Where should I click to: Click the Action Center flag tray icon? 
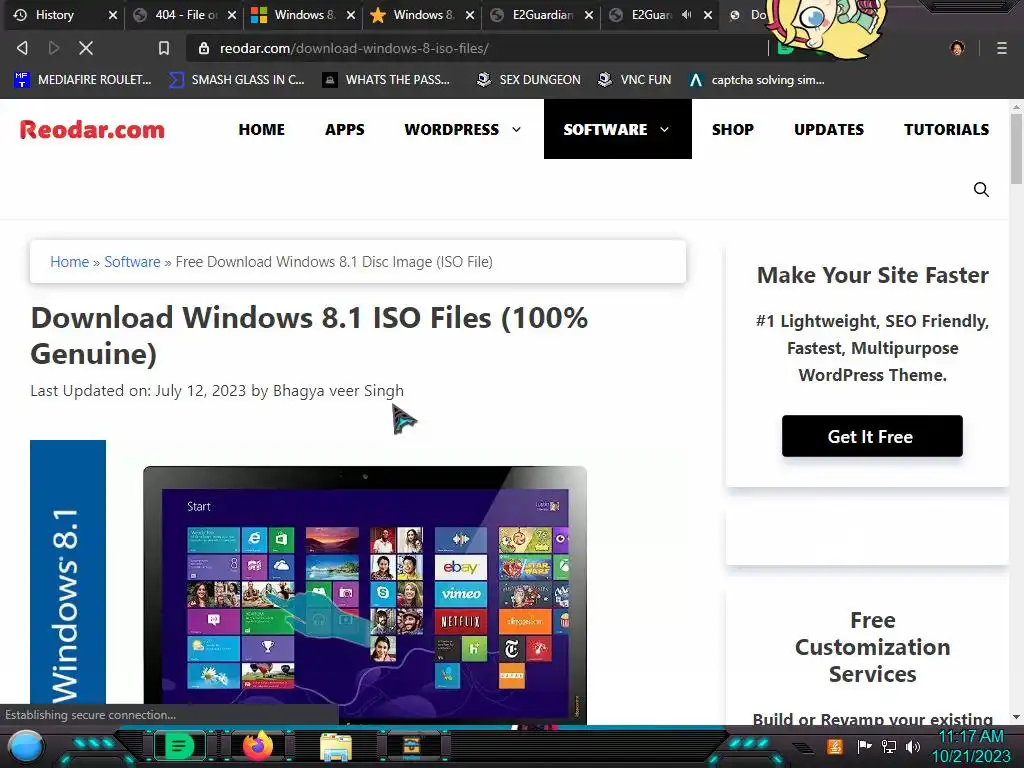pyautogui.click(x=864, y=746)
